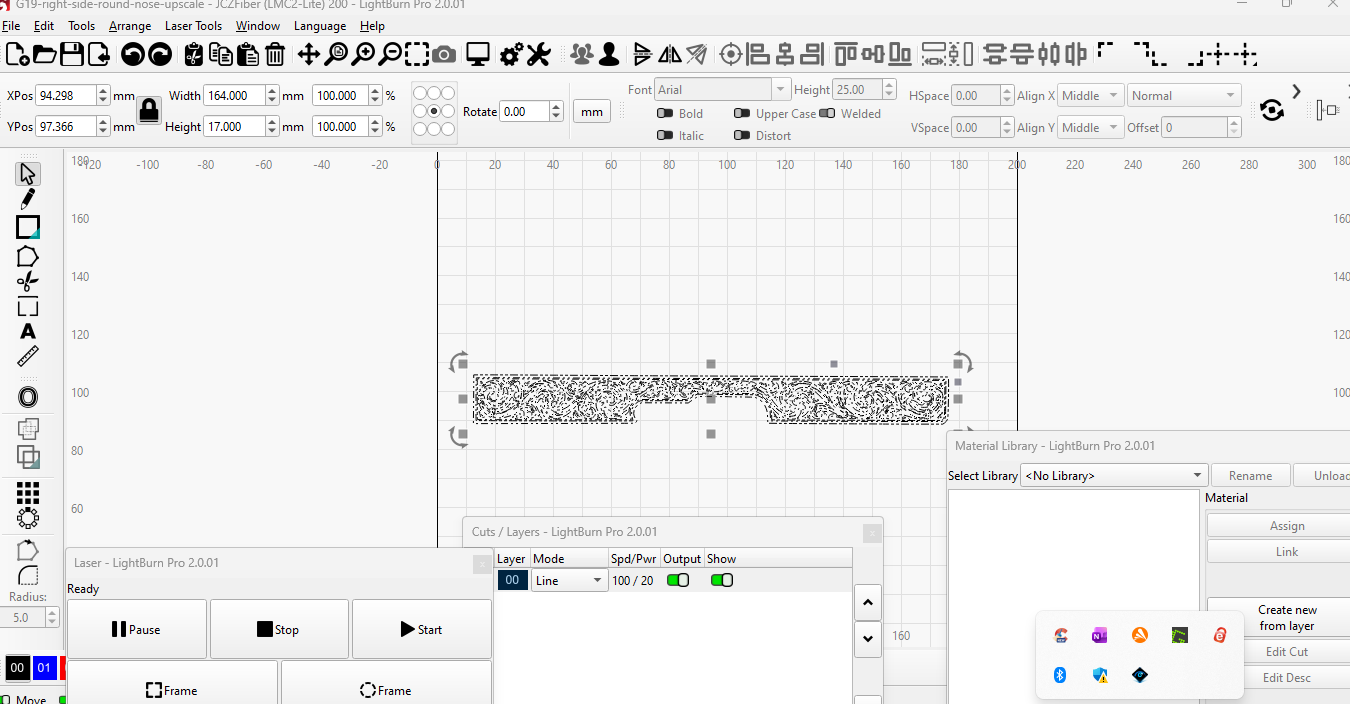
Task: Open the Arrange menu
Action: point(130,26)
